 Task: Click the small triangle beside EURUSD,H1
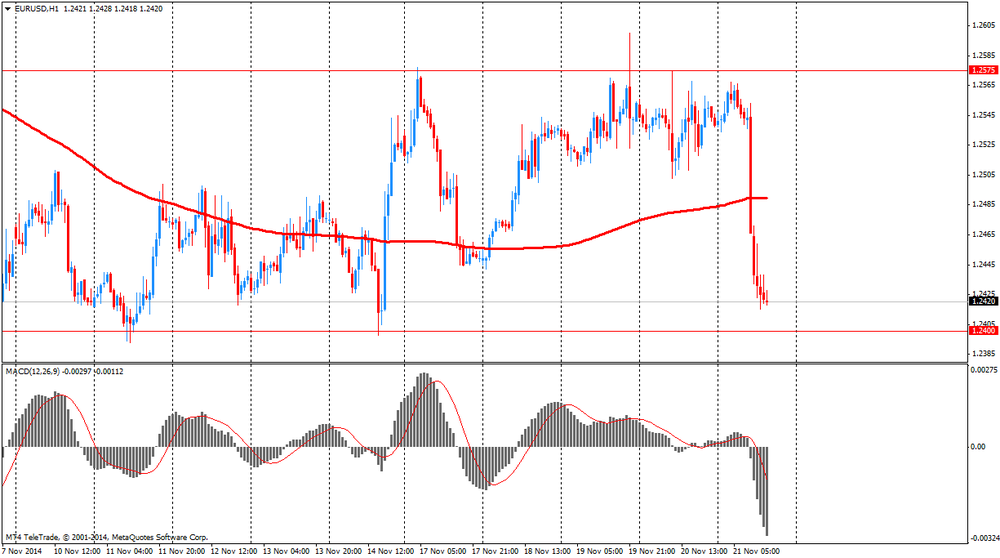(x=8, y=9)
